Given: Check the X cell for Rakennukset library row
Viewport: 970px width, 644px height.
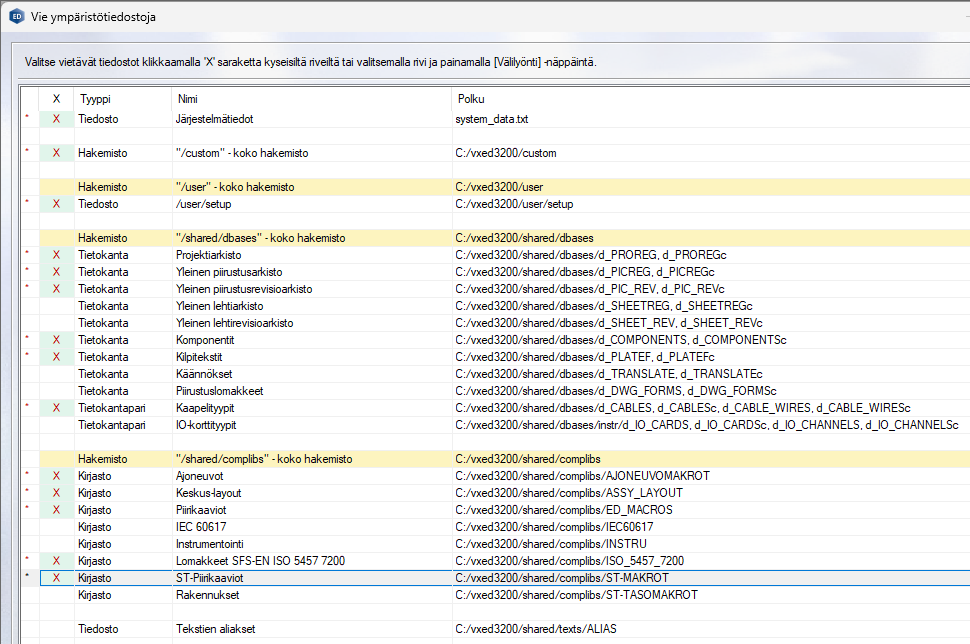Looking at the screenshot, I should click(x=57, y=595).
